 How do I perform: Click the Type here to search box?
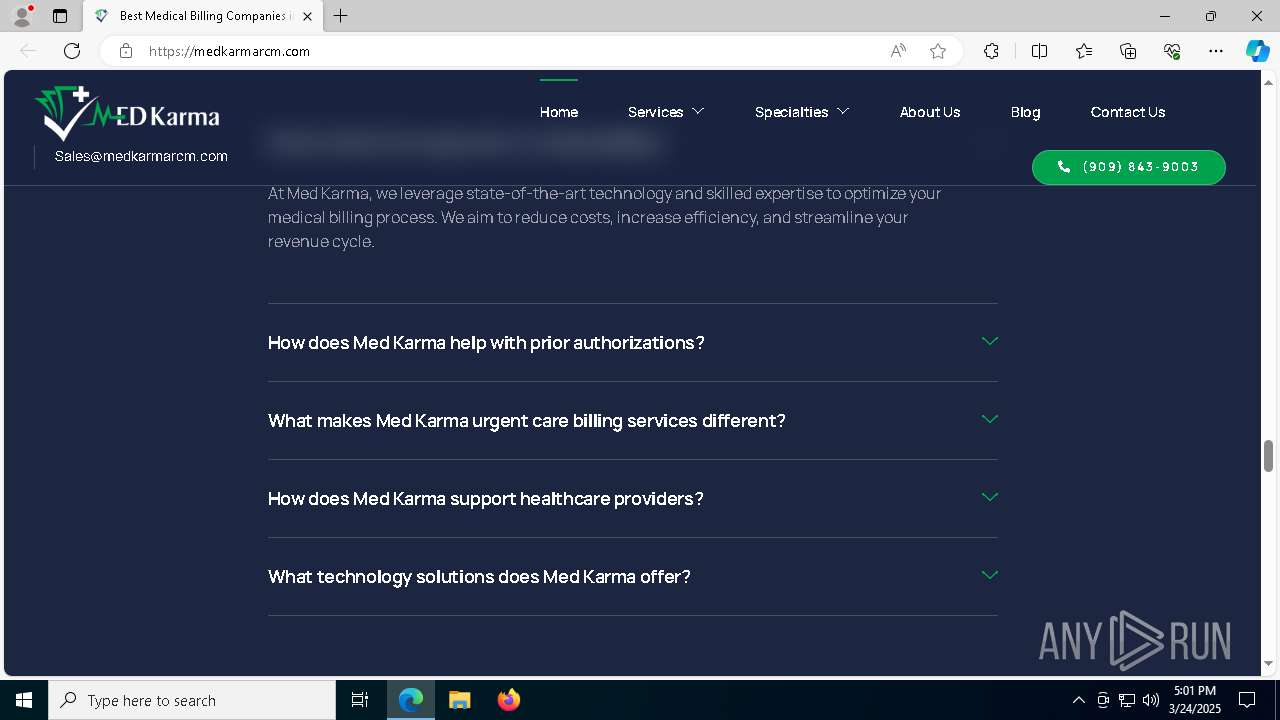[192, 700]
